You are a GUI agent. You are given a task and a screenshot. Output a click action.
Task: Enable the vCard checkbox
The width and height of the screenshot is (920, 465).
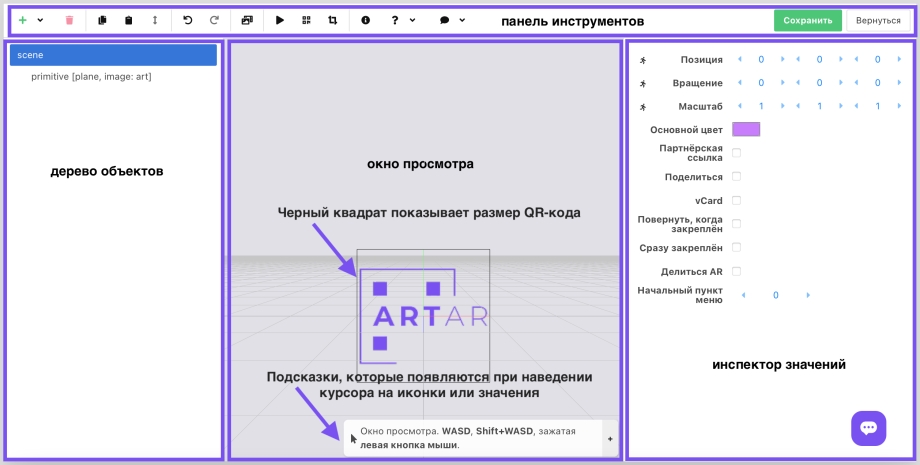[737, 200]
